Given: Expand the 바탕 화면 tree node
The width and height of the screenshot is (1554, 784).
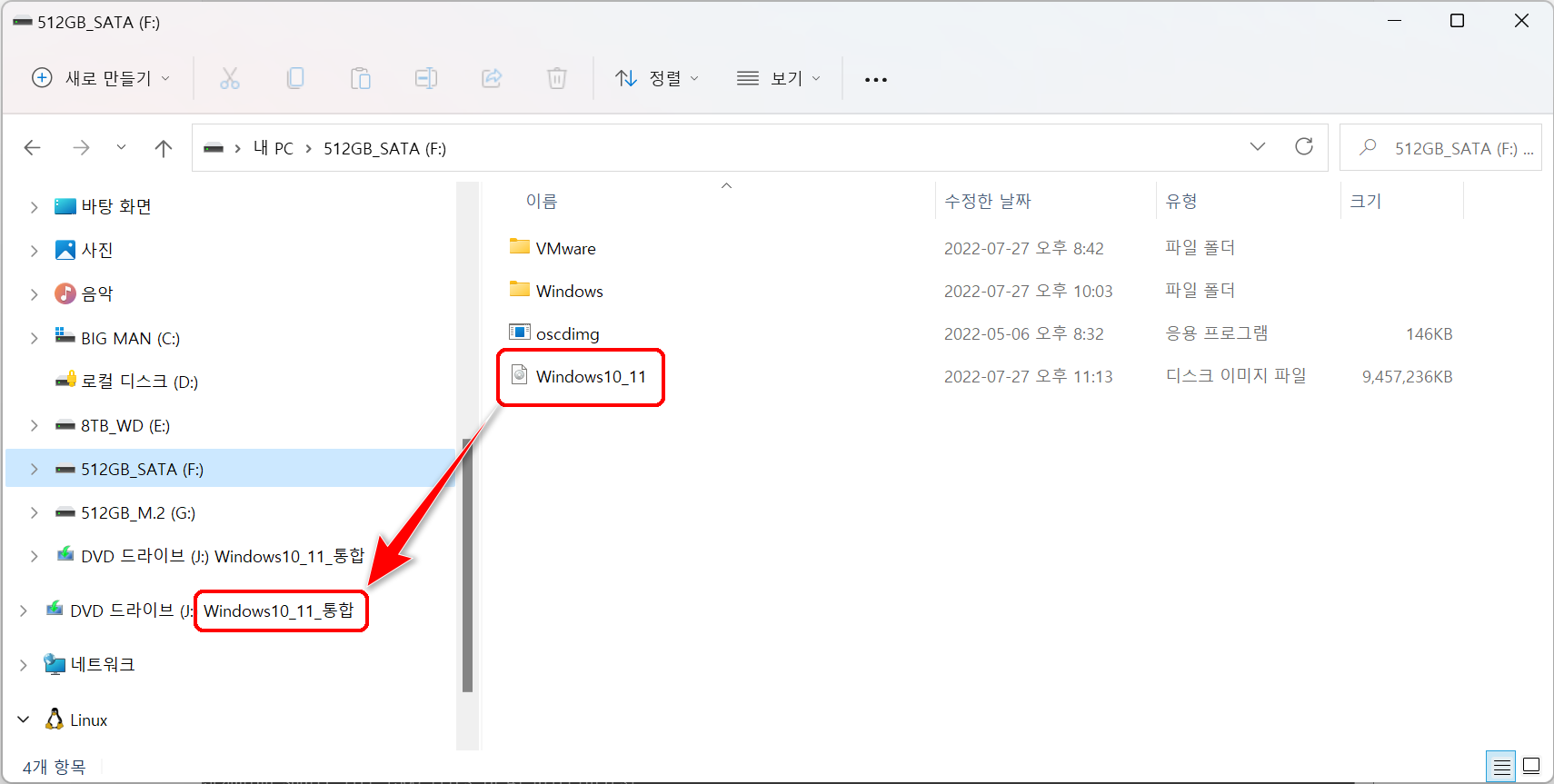Looking at the screenshot, I should coord(34,207).
